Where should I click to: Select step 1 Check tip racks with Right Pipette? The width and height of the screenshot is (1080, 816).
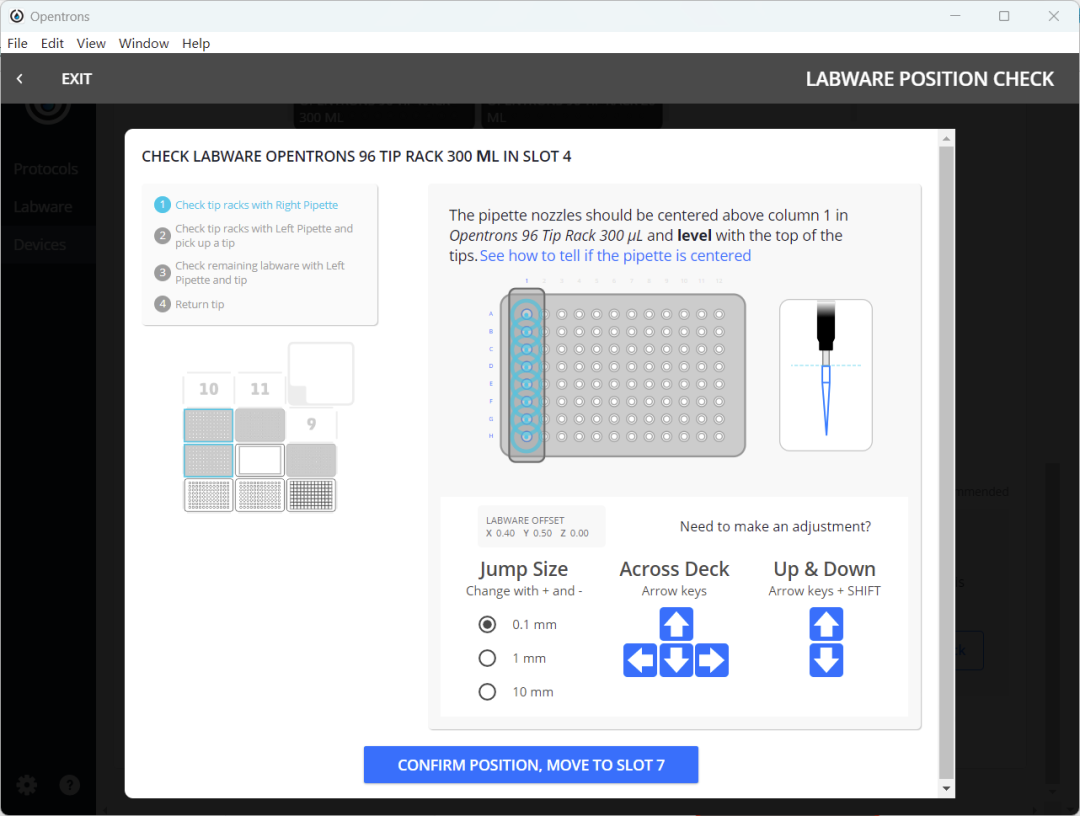tap(247, 205)
